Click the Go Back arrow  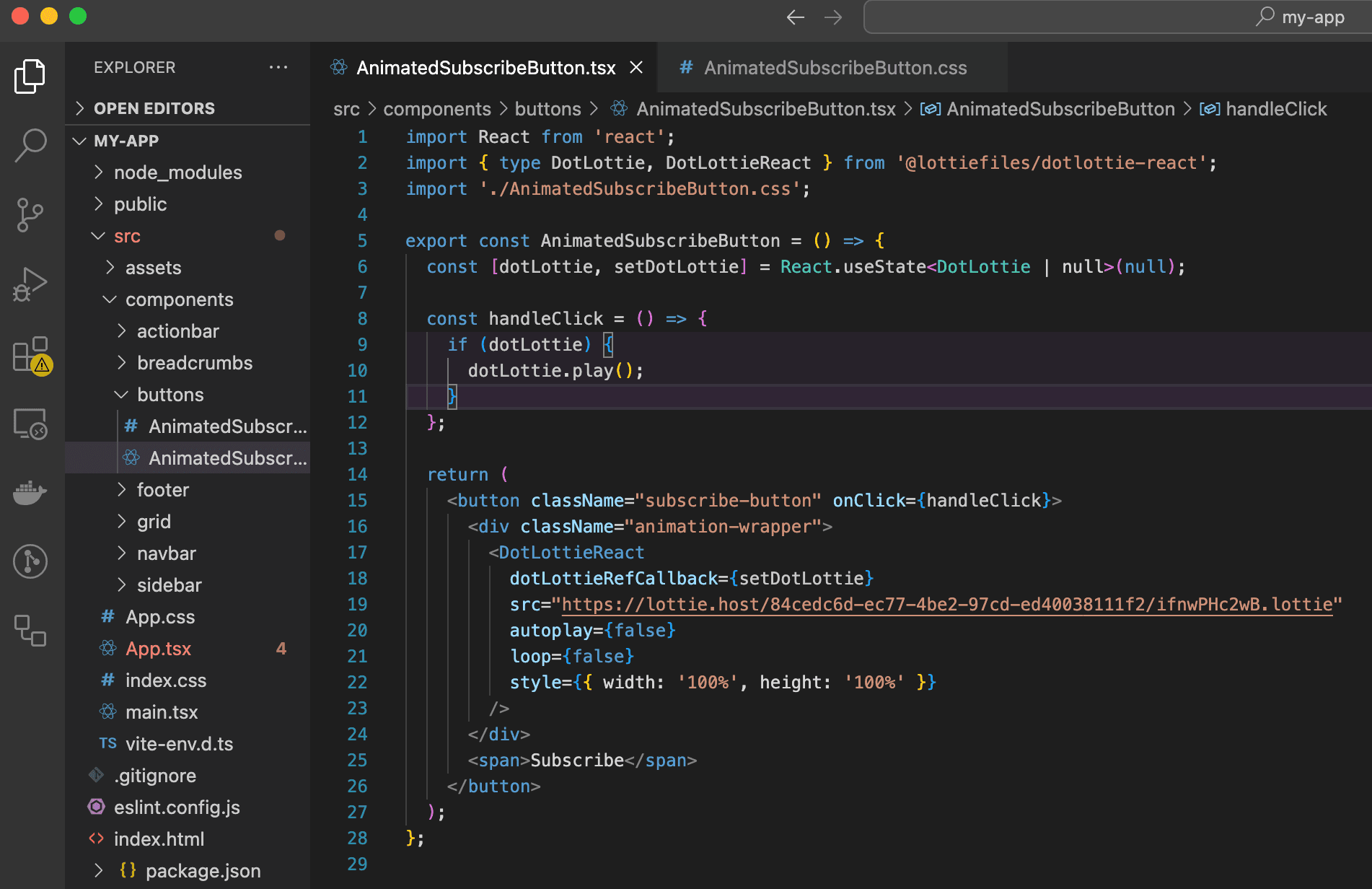(795, 17)
